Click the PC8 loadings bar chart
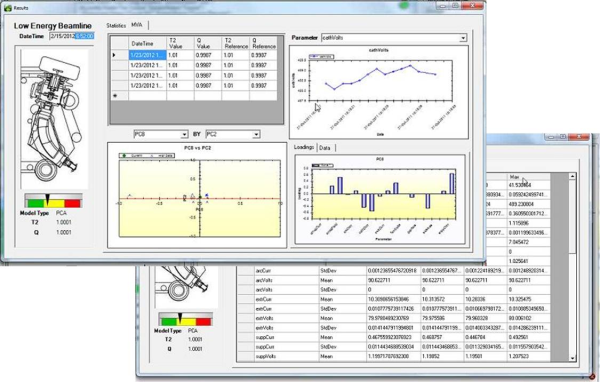Screen dimensions: 600x382 click(x=380, y=199)
